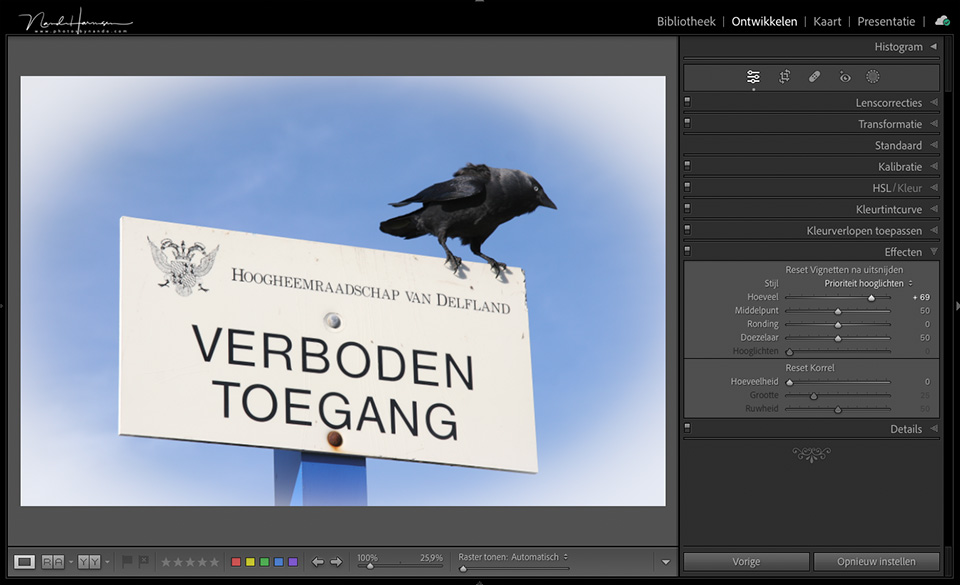The height and width of the screenshot is (585, 960).
Task: Collapse the Effecten panel triangle
Action: coord(934,252)
